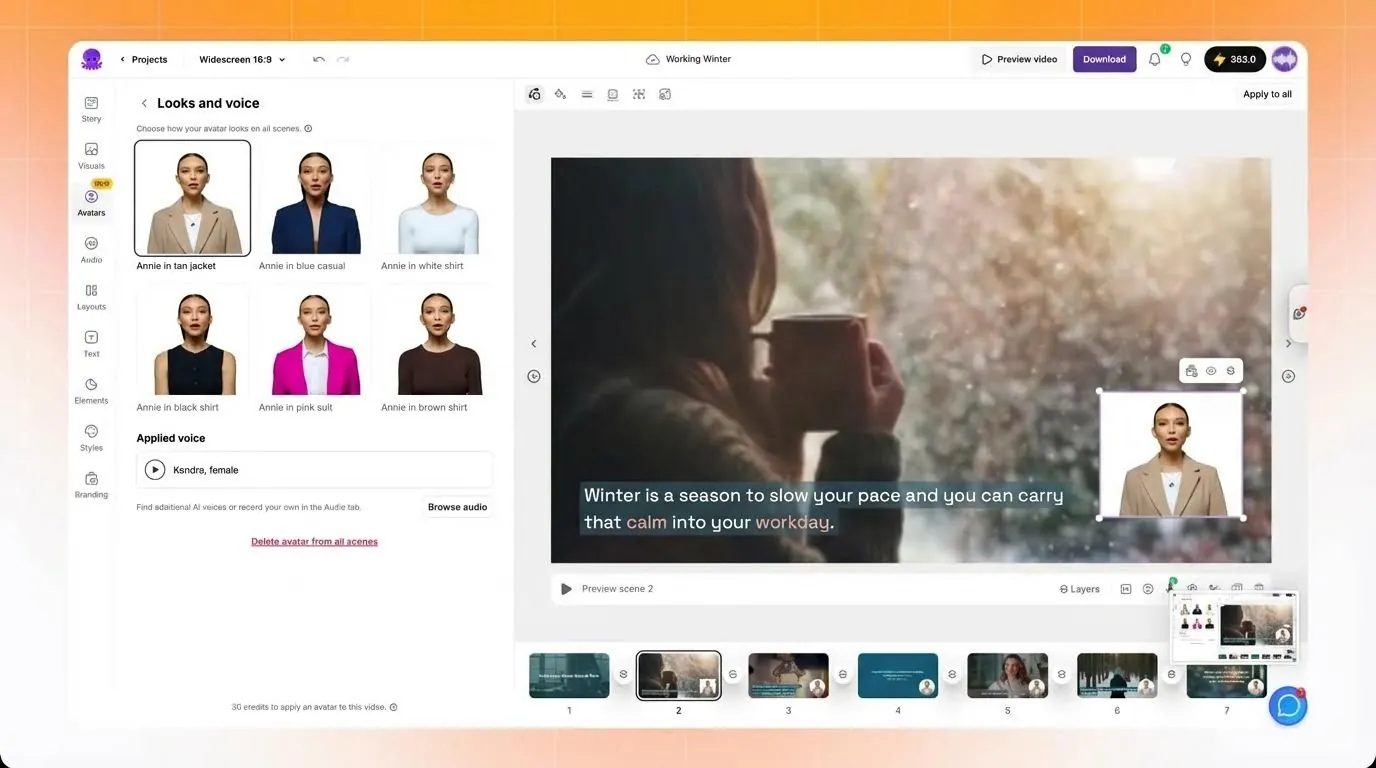Open the Audio sidebar panel

click(x=91, y=250)
